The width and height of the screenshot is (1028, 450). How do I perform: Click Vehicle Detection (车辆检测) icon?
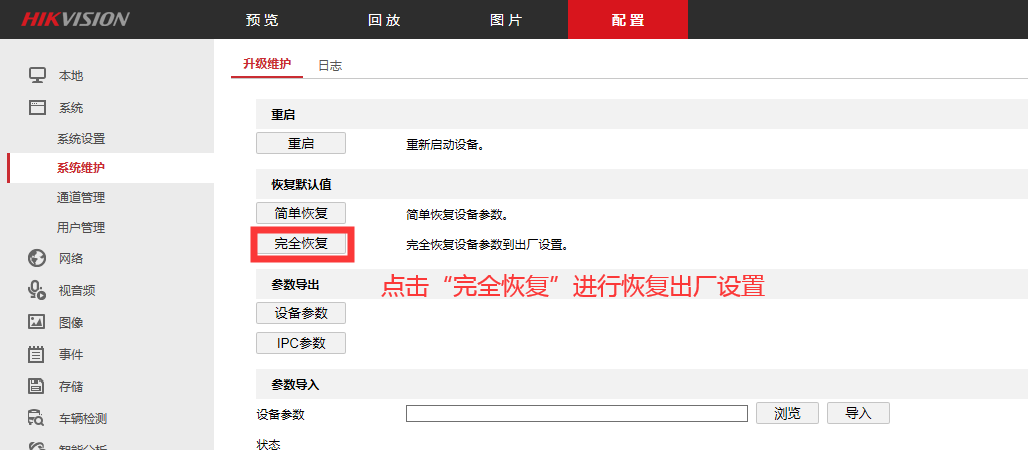(x=37, y=418)
